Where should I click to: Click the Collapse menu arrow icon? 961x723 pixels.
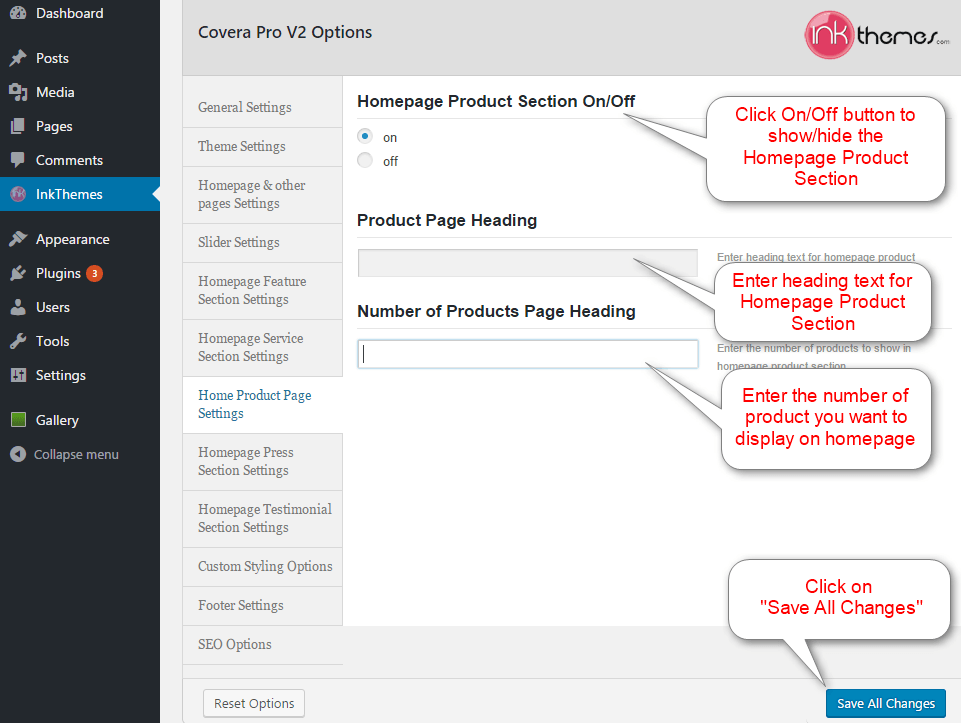(x=18, y=454)
